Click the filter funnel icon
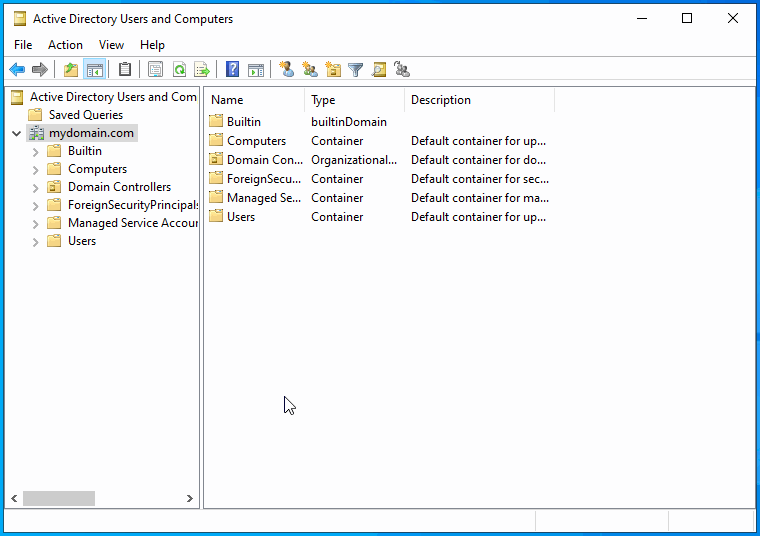This screenshot has height=536, width=760. pos(355,70)
